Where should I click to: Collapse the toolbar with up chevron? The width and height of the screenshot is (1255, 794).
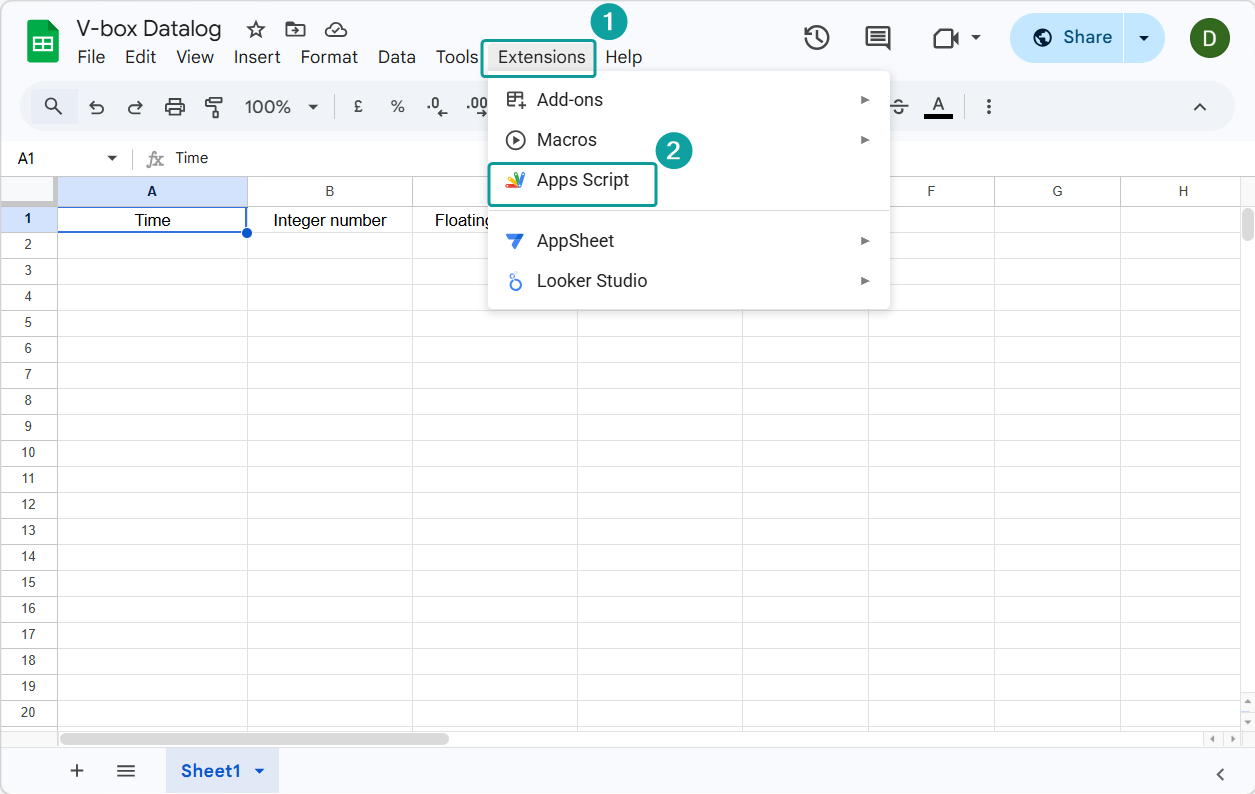pyautogui.click(x=1200, y=107)
